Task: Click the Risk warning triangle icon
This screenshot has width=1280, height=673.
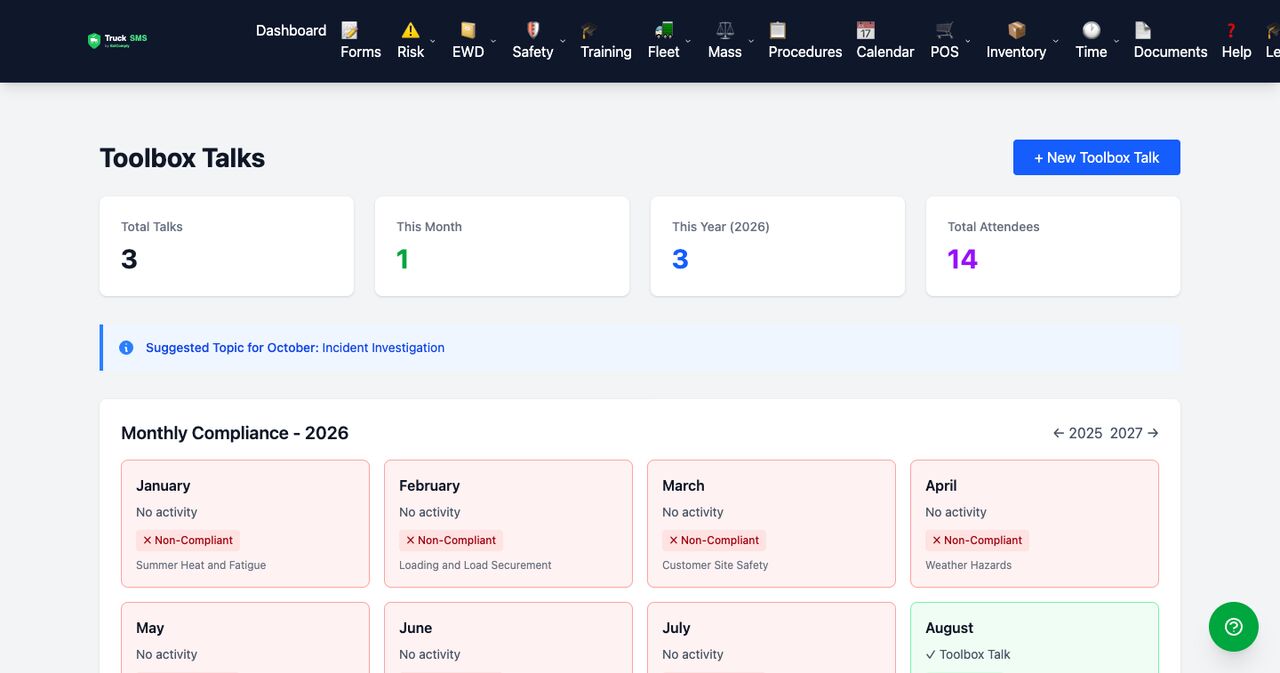Action: click(410, 30)
